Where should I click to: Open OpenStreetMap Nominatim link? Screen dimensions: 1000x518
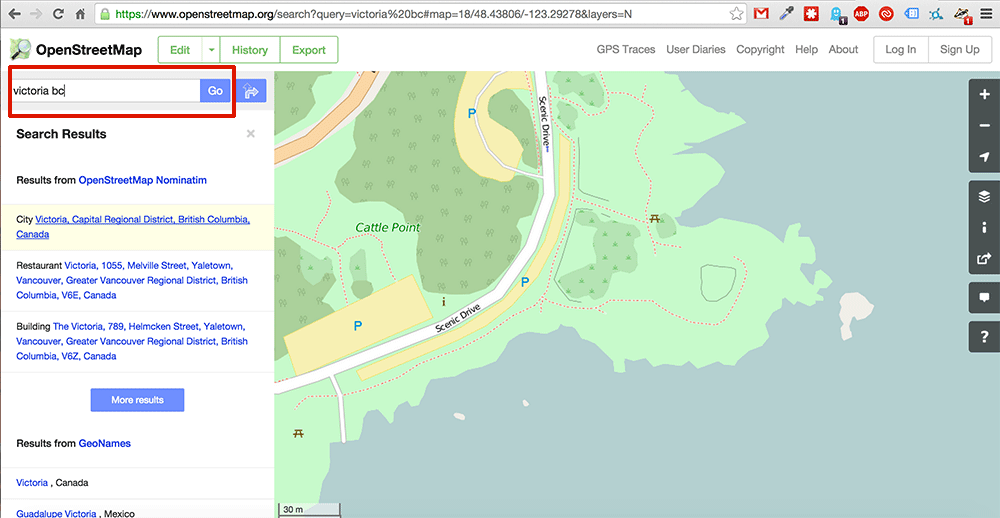click(x=142, y=181)
